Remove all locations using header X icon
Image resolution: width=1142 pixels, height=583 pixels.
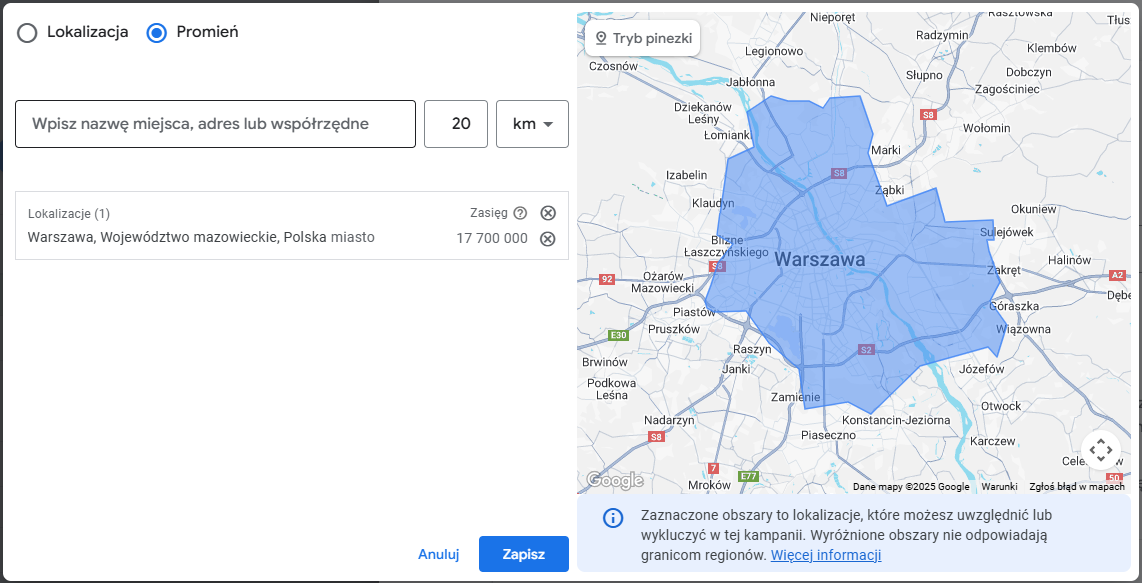[548, 213]
